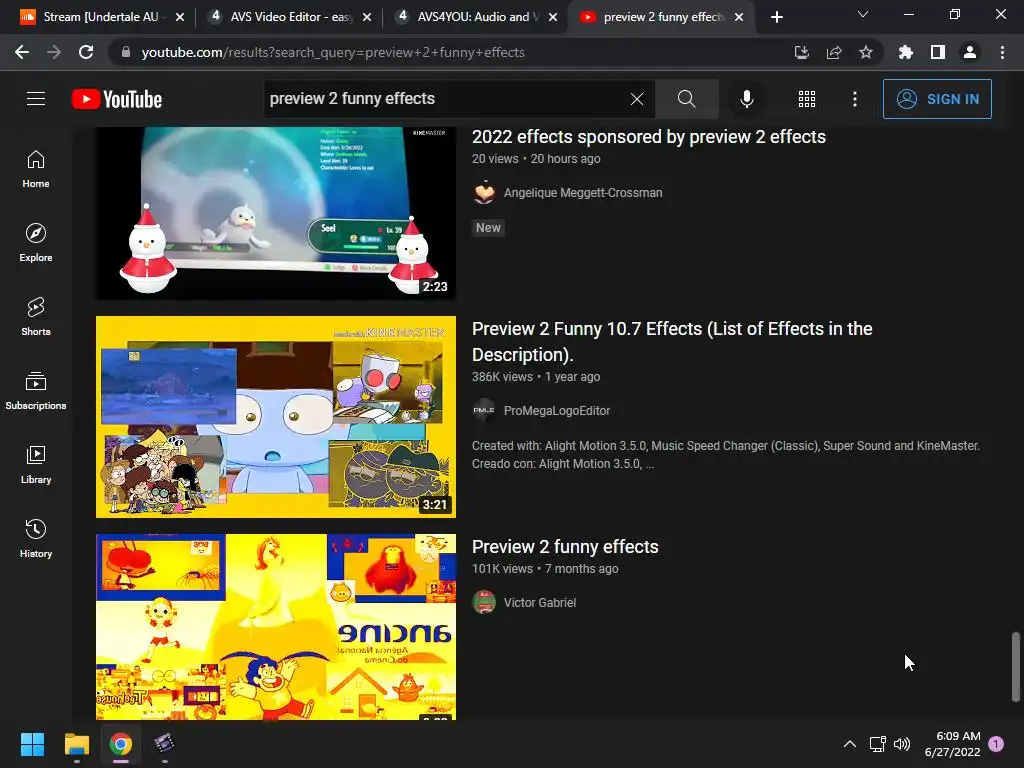Open File Explorer from the taskbar
This screenshot has height=768, width=1024.
[x=76, y=744]
